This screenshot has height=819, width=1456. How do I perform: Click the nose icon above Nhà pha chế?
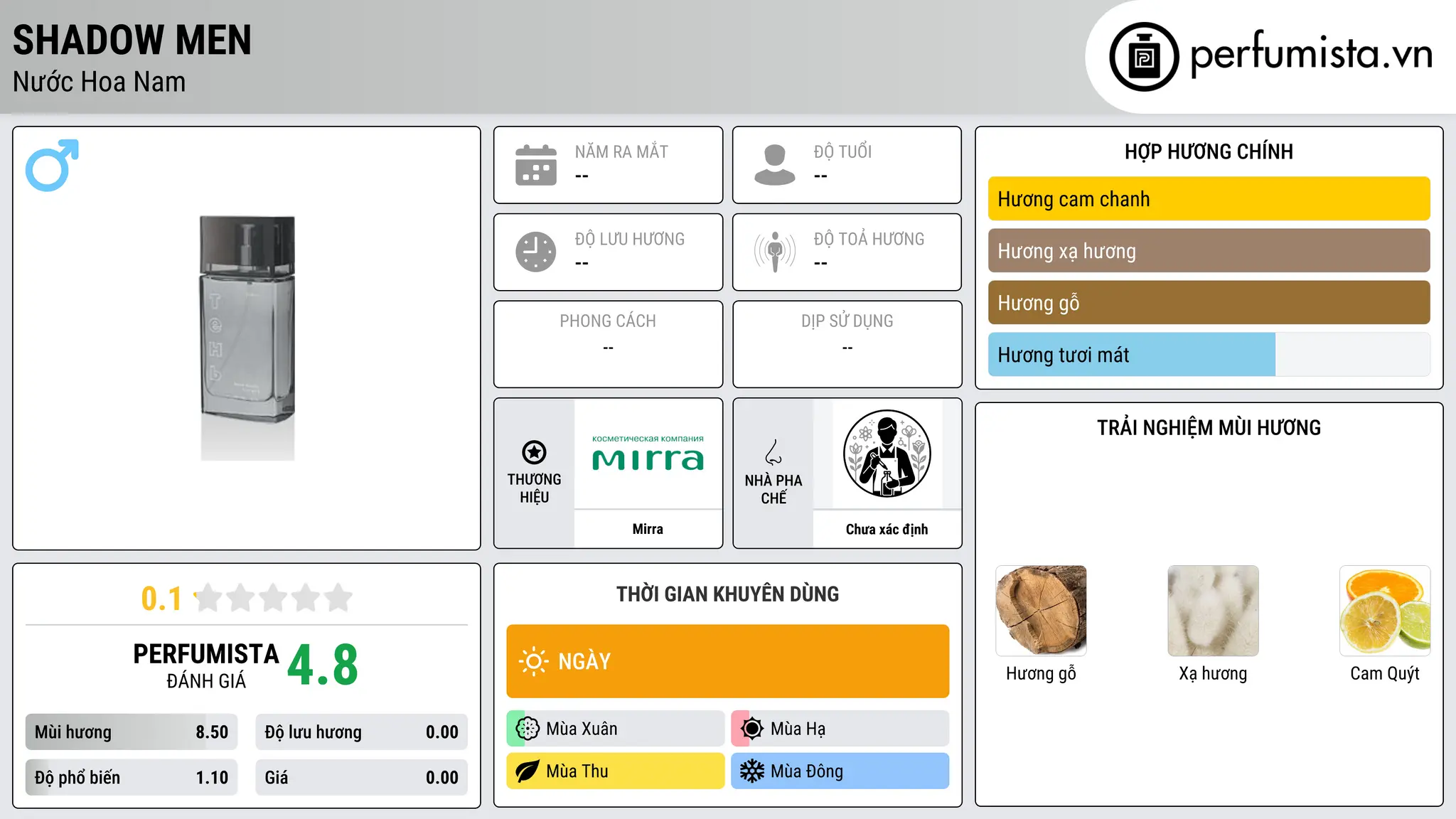pyautogui.click(x=773, y=452)
